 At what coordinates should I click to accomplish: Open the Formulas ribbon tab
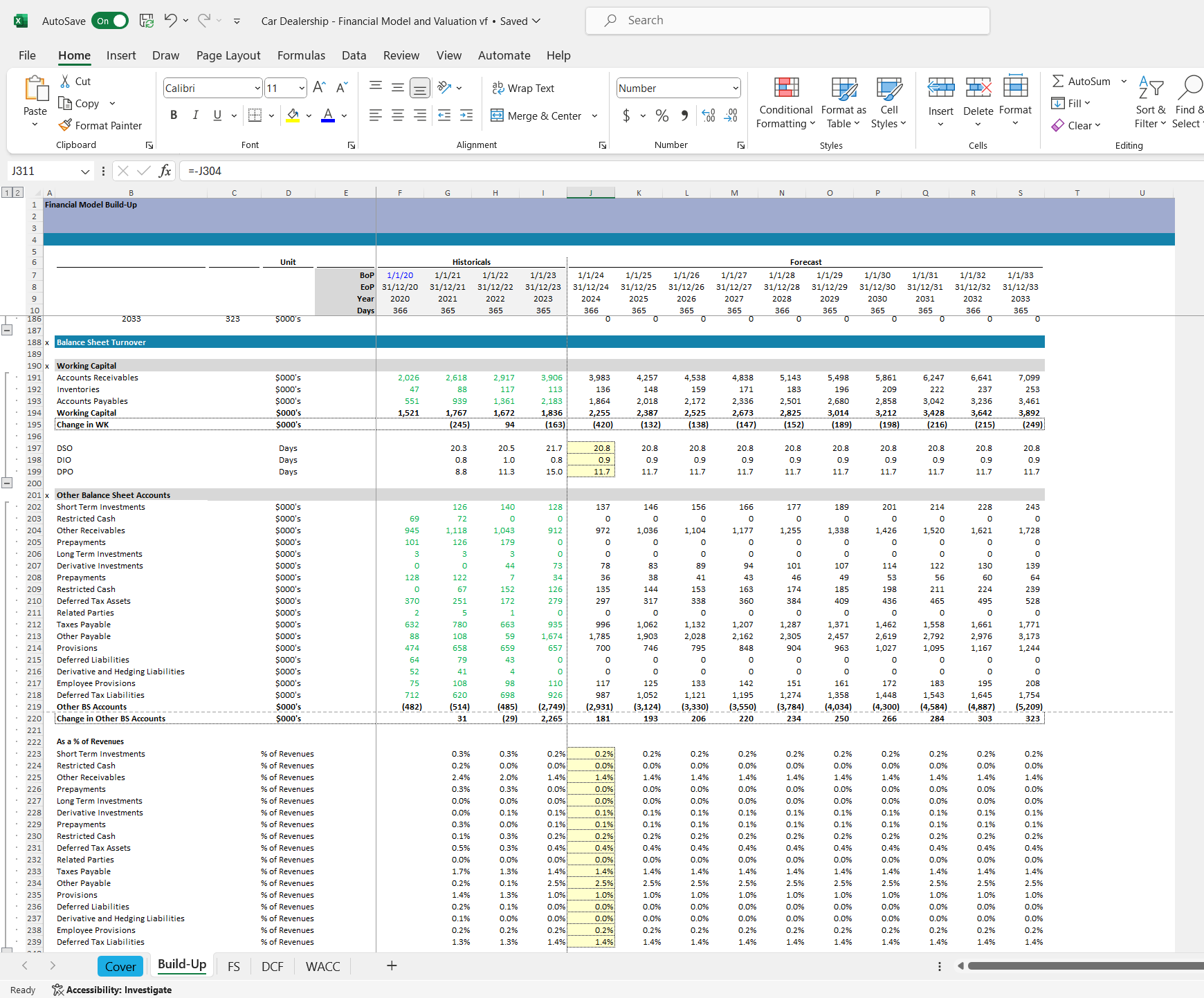pos(301,55)
